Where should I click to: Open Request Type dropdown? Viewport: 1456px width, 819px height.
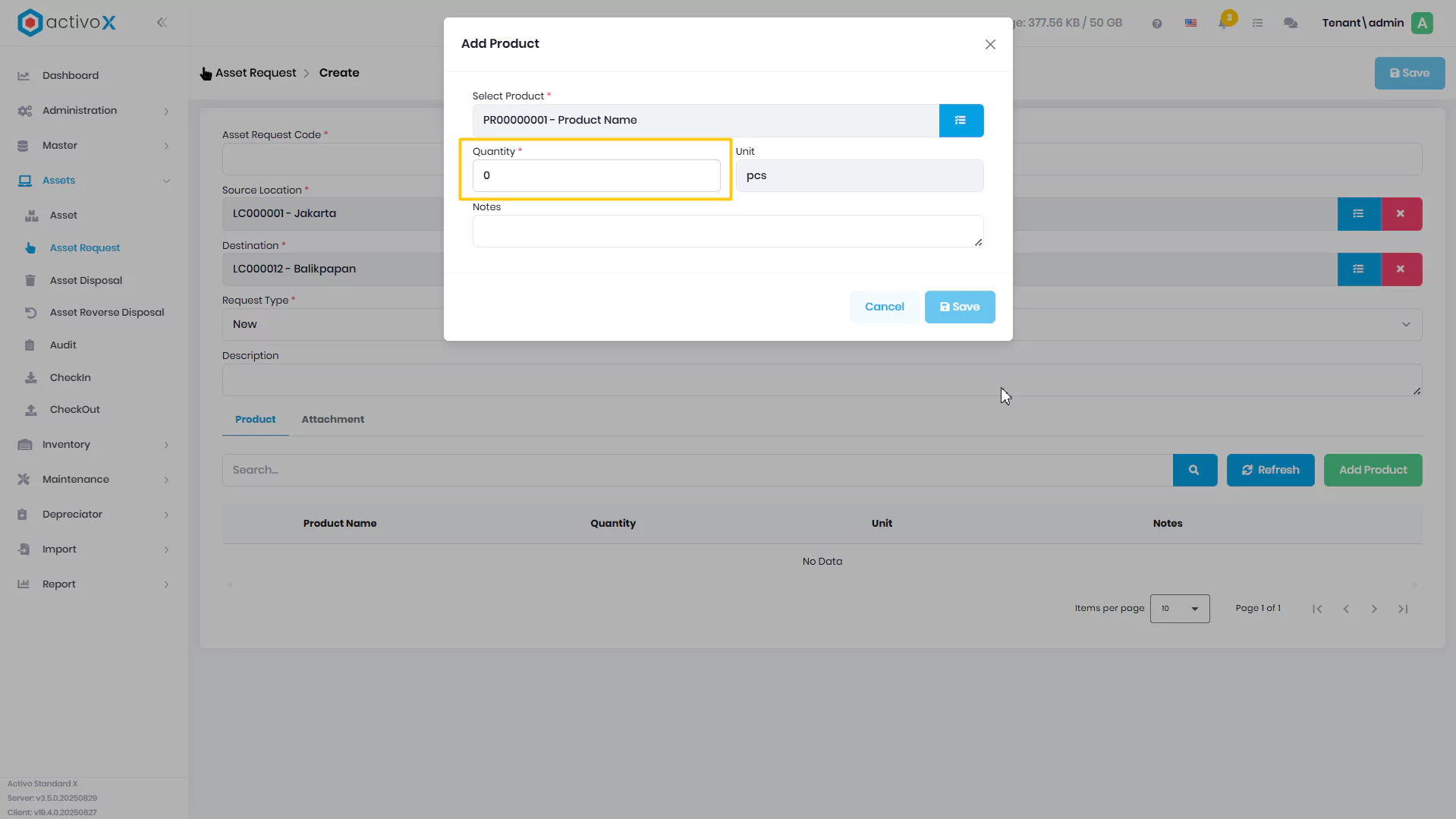[822, 325]
